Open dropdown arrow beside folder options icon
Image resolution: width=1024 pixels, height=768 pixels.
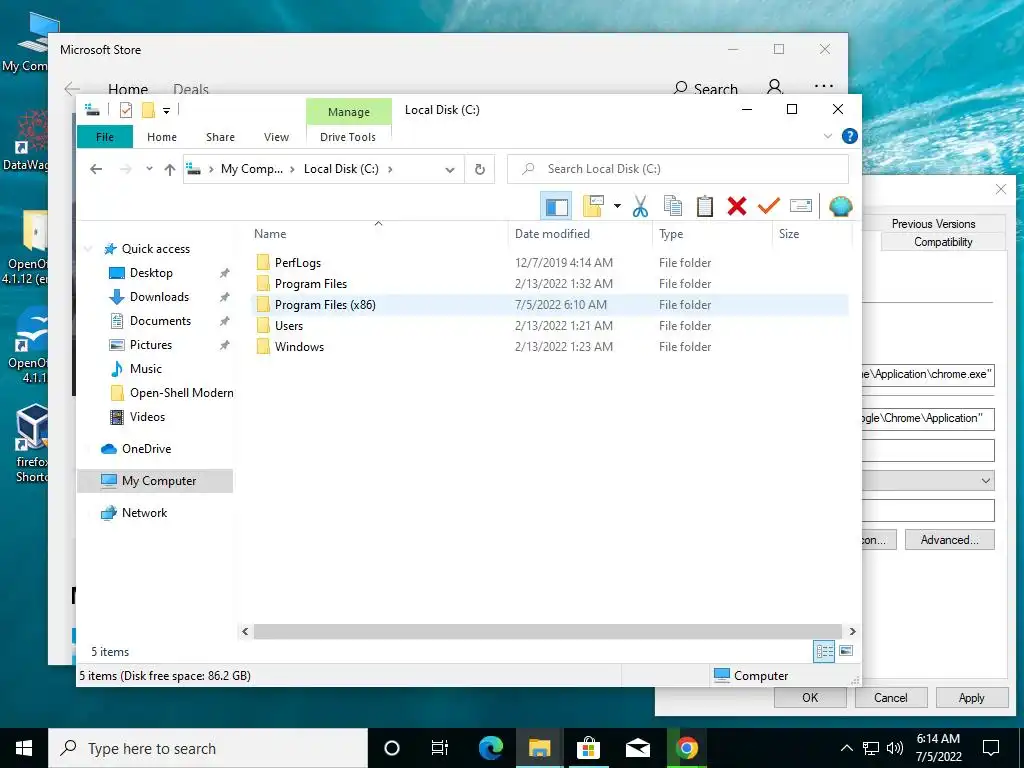coord(617,206)
